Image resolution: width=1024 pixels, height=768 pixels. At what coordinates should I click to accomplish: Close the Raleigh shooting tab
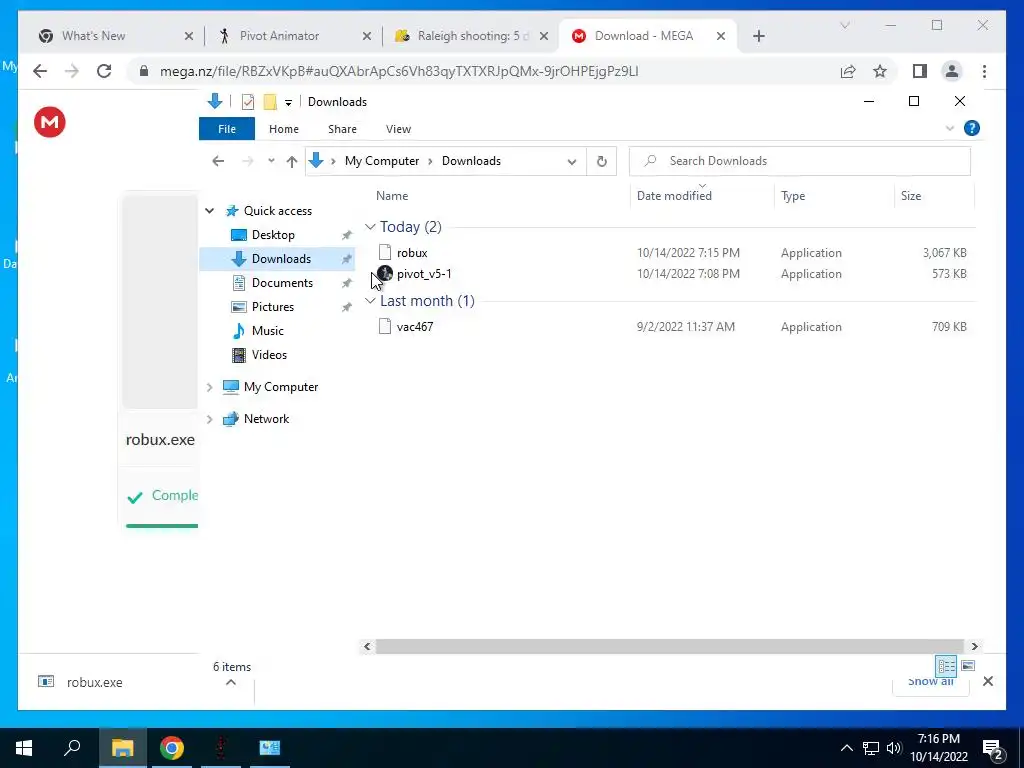pos(543,37)
